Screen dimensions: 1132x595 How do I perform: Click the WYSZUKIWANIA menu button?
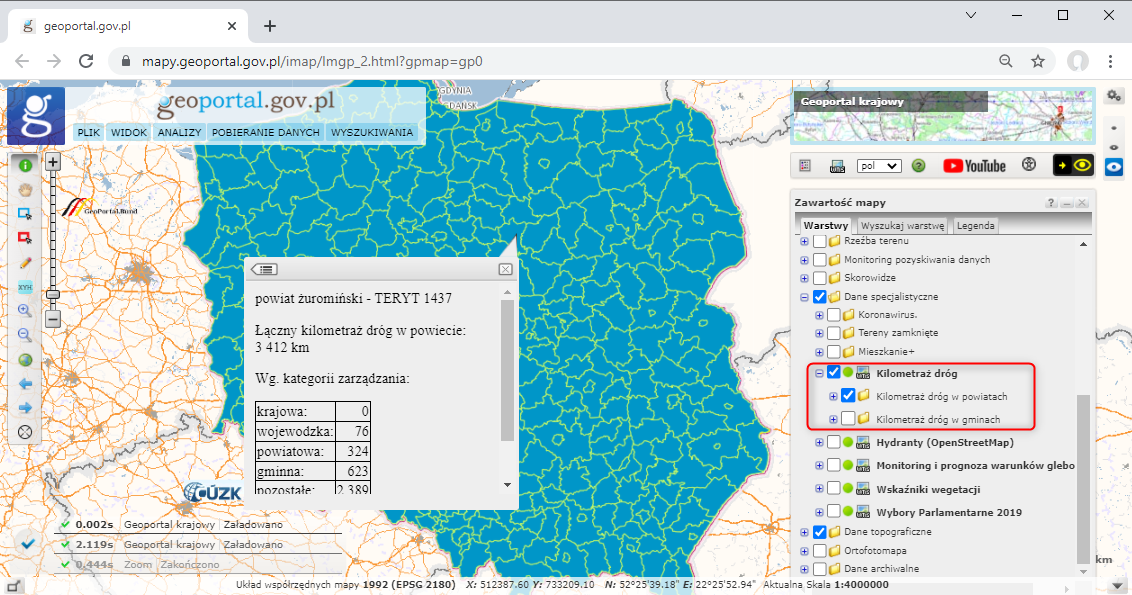[371, 132]
